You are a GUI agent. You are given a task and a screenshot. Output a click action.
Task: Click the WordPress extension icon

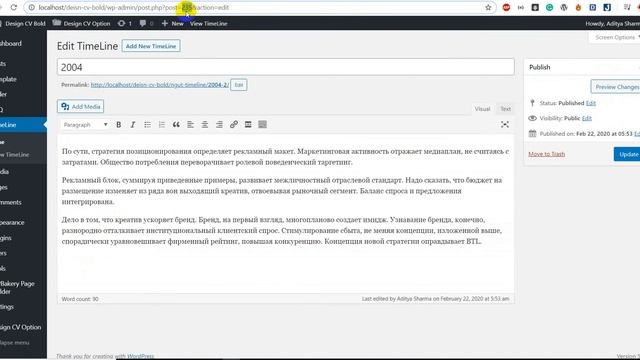[x=564, y=7]
